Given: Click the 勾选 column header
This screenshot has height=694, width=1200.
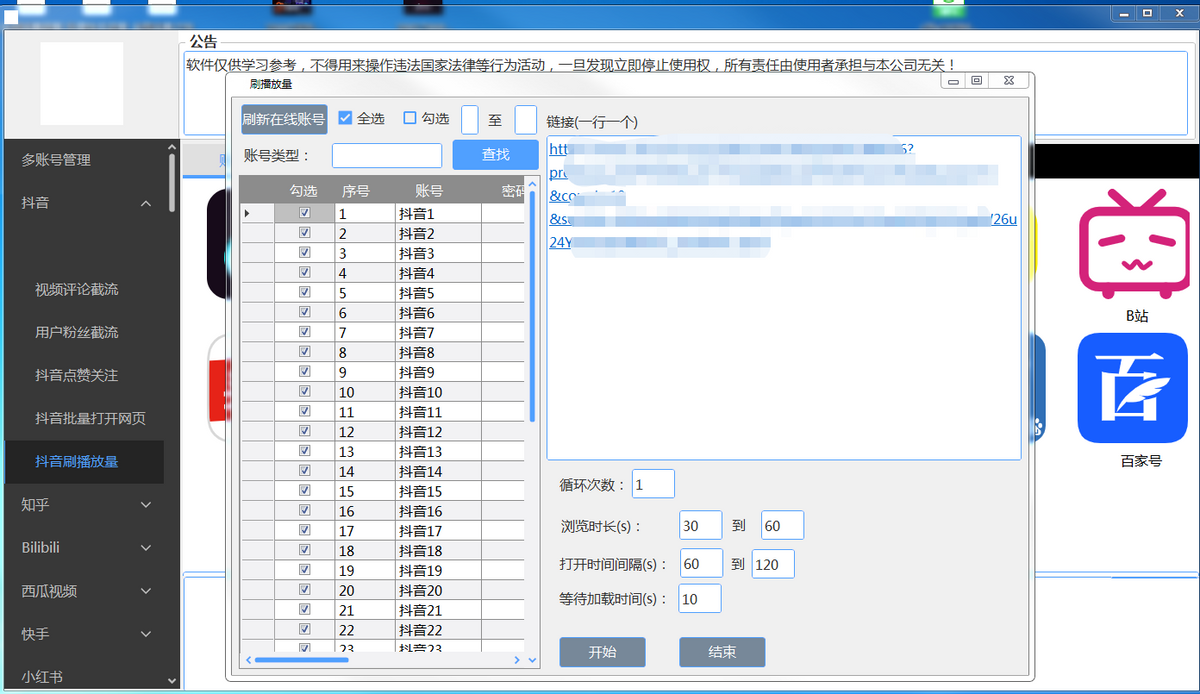Looking at the screenshot, I should tap(303, 190).
